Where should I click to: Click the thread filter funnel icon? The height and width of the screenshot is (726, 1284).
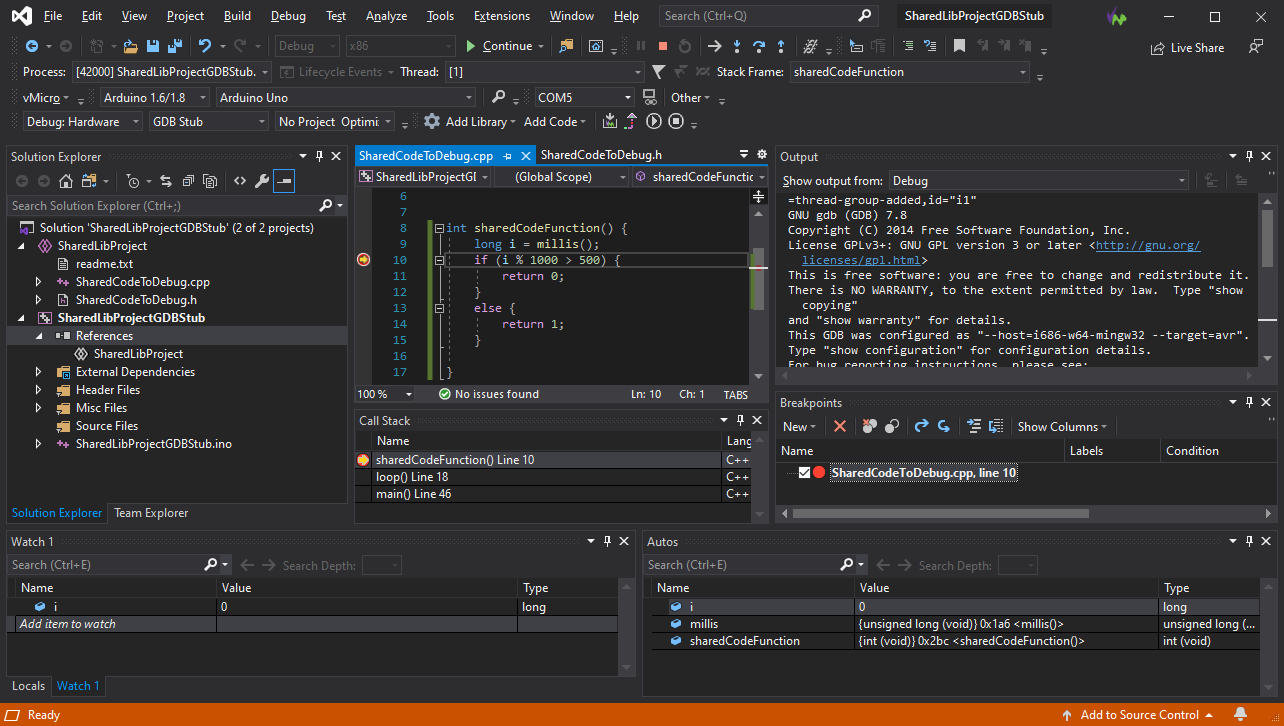pyautogui.click(x=658, y=72)
